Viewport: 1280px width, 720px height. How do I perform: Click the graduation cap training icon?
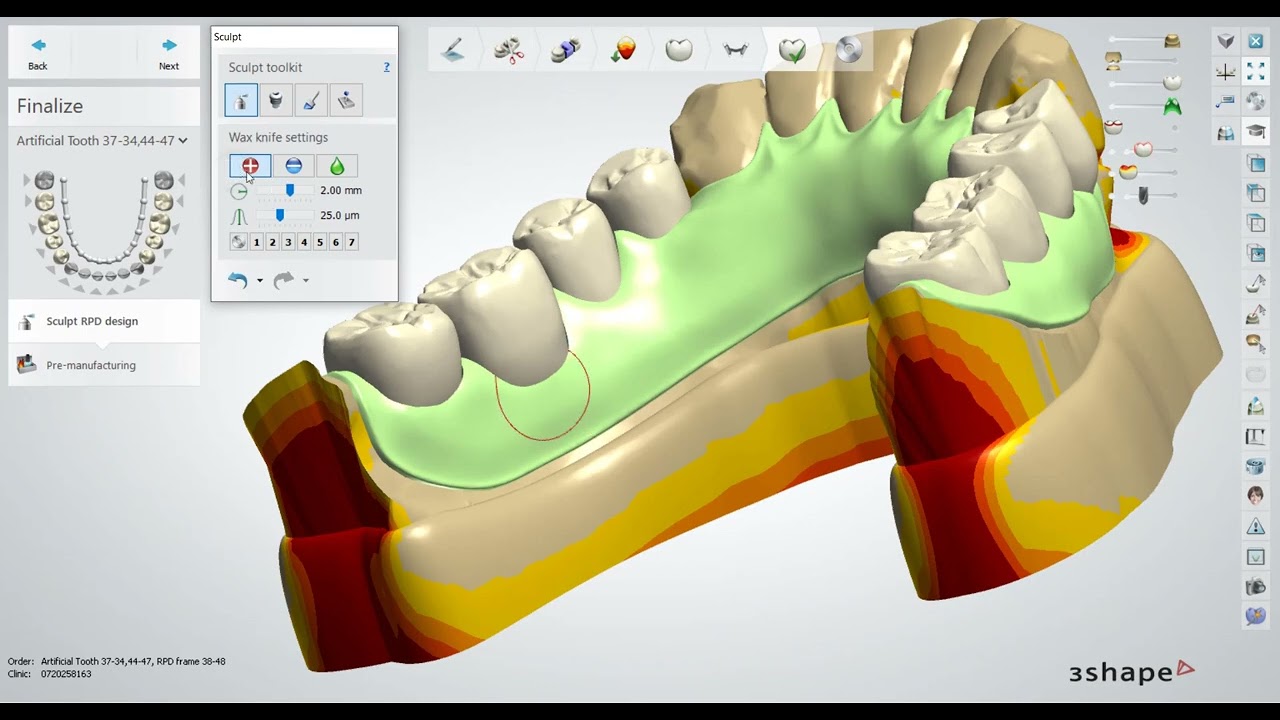click(1256, 132)
